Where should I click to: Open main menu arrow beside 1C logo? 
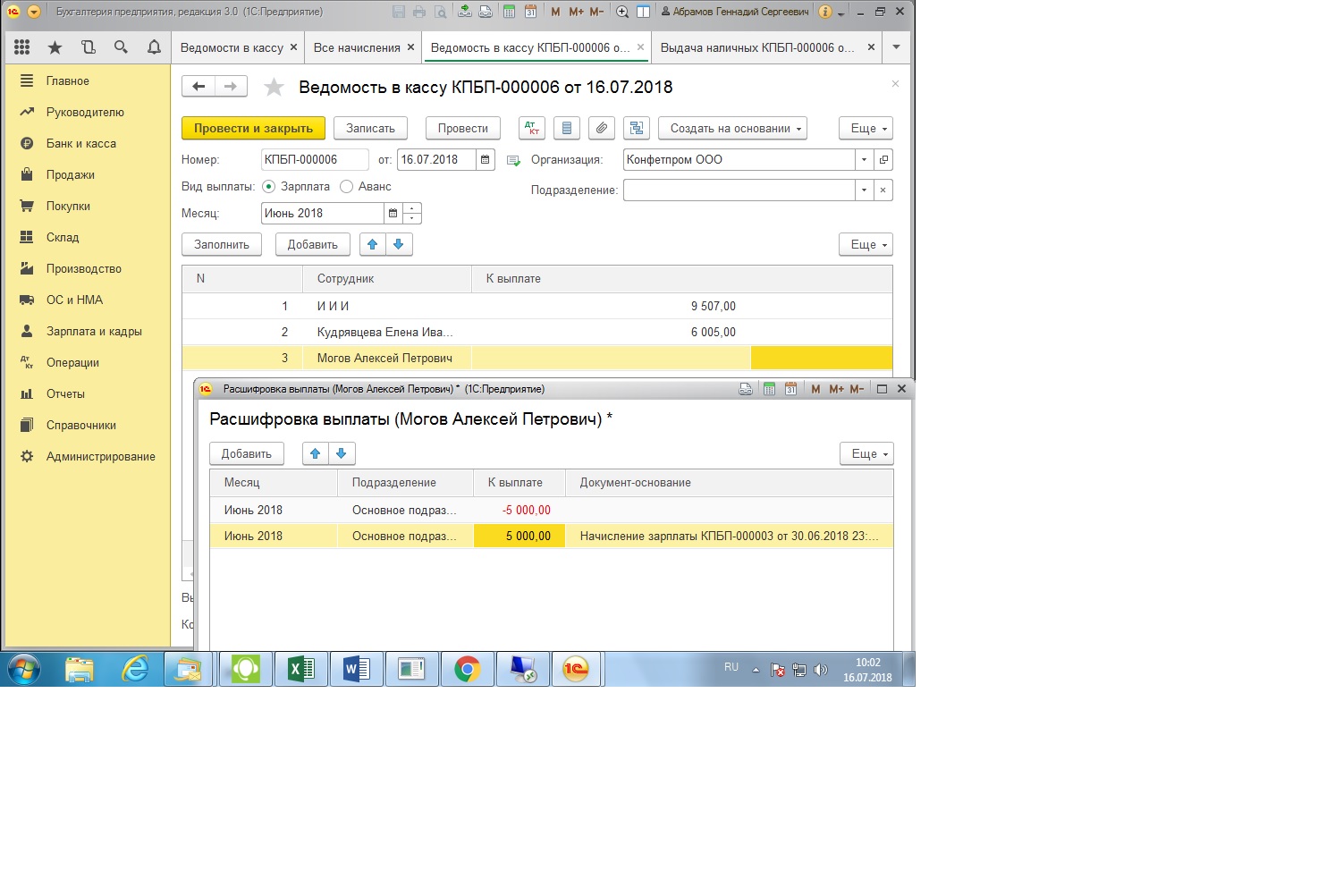(x=34, y=12)
